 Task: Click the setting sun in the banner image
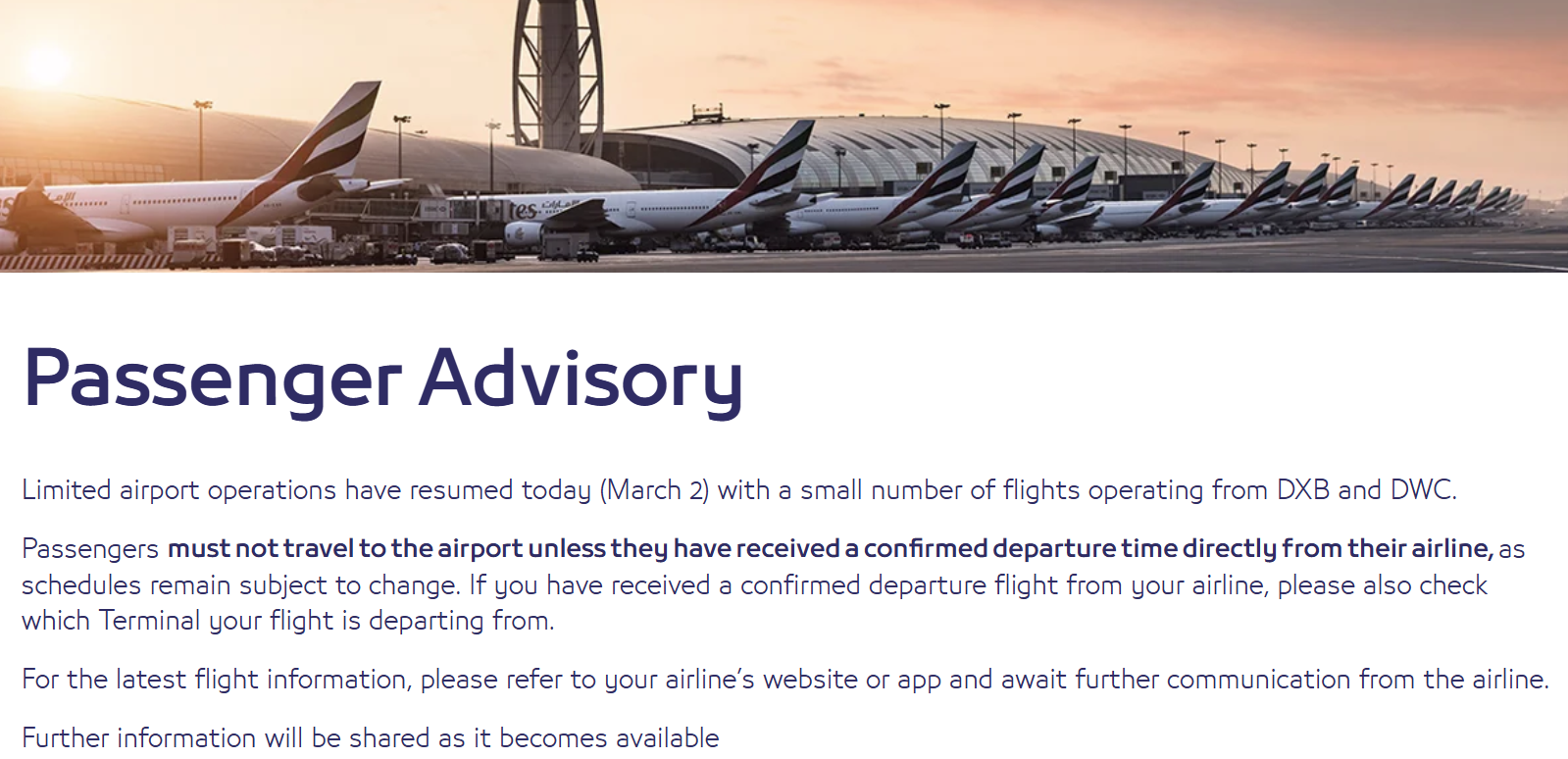[x=46, y=65]
